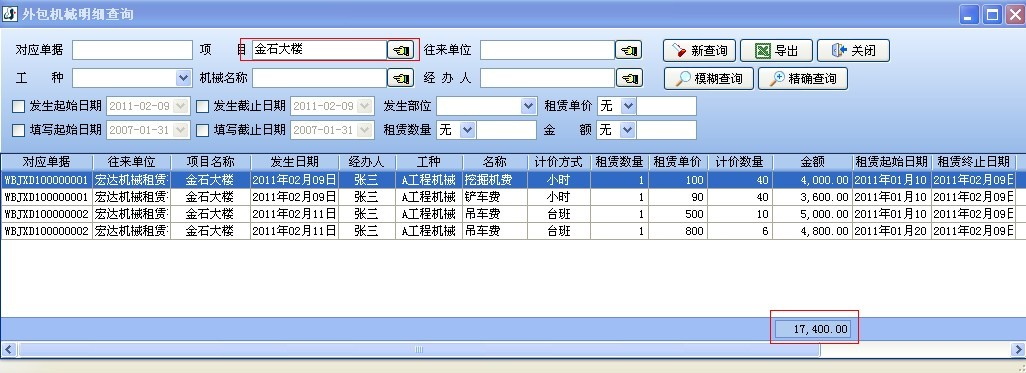This screenshot has height=373, width=1026.
Task: Sort by 名称 column header
Action: pyautogui.click(x=495, y=162)
